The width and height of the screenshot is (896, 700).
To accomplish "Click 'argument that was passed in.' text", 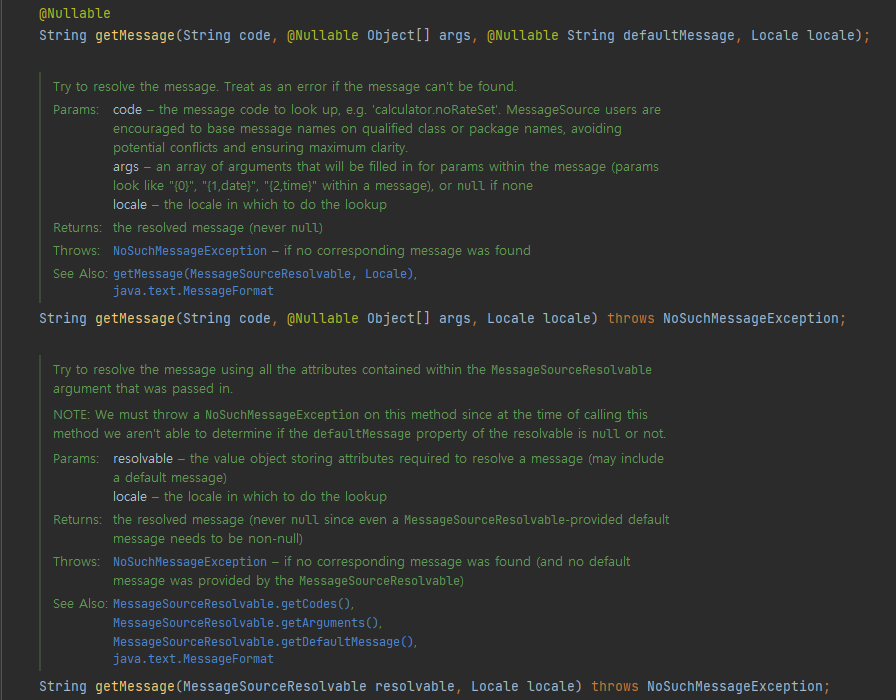I will (143, 389).
